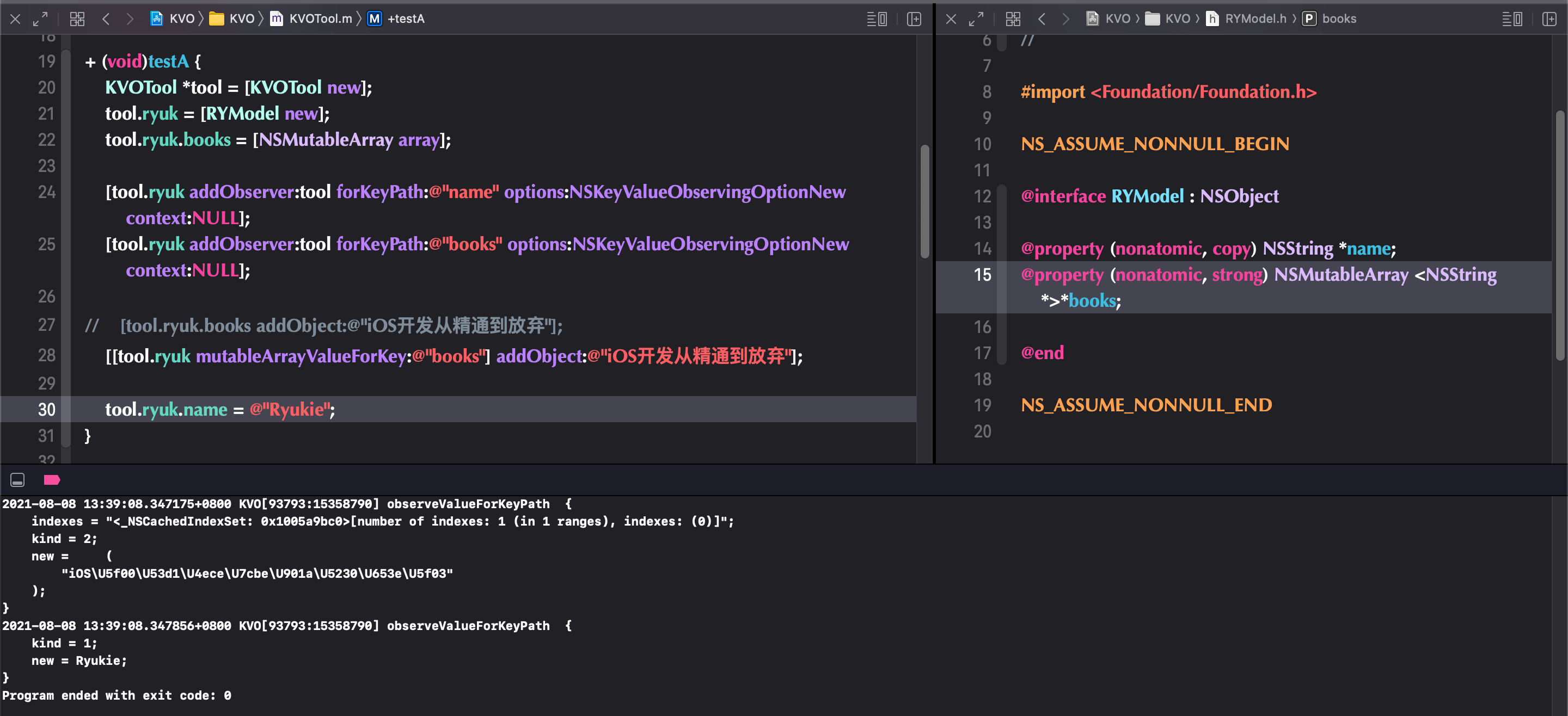Adjust editor options in left pane
1568x716 pixels.
[877, 19]
